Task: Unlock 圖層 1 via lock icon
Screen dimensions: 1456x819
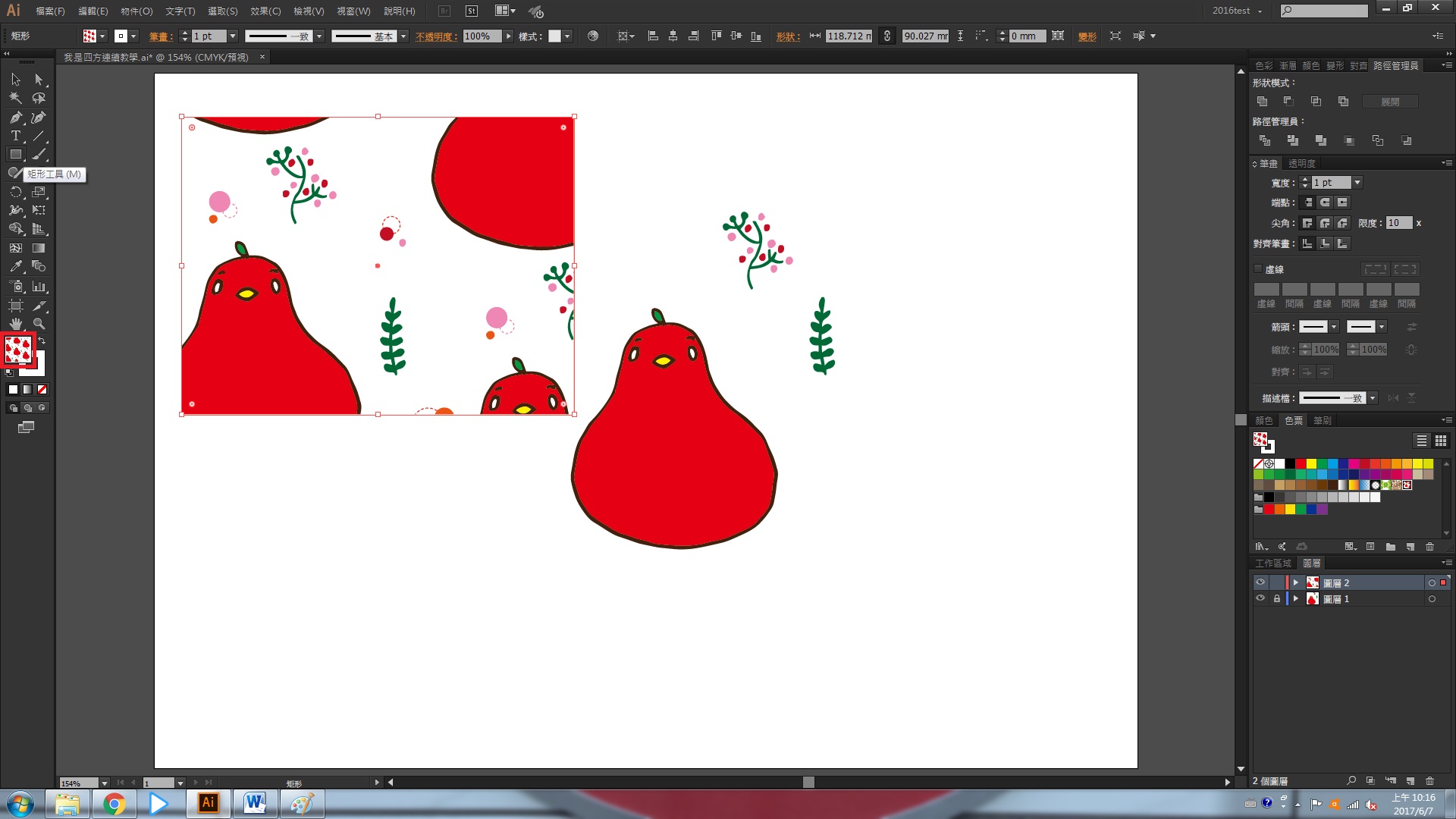Action: (1277, 599)
